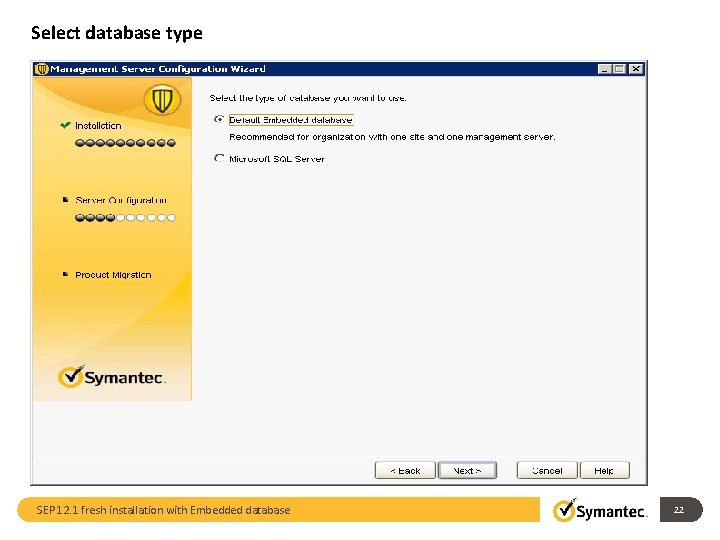
Task: Maximize the wizard window
Action: [x=619, y=69]
